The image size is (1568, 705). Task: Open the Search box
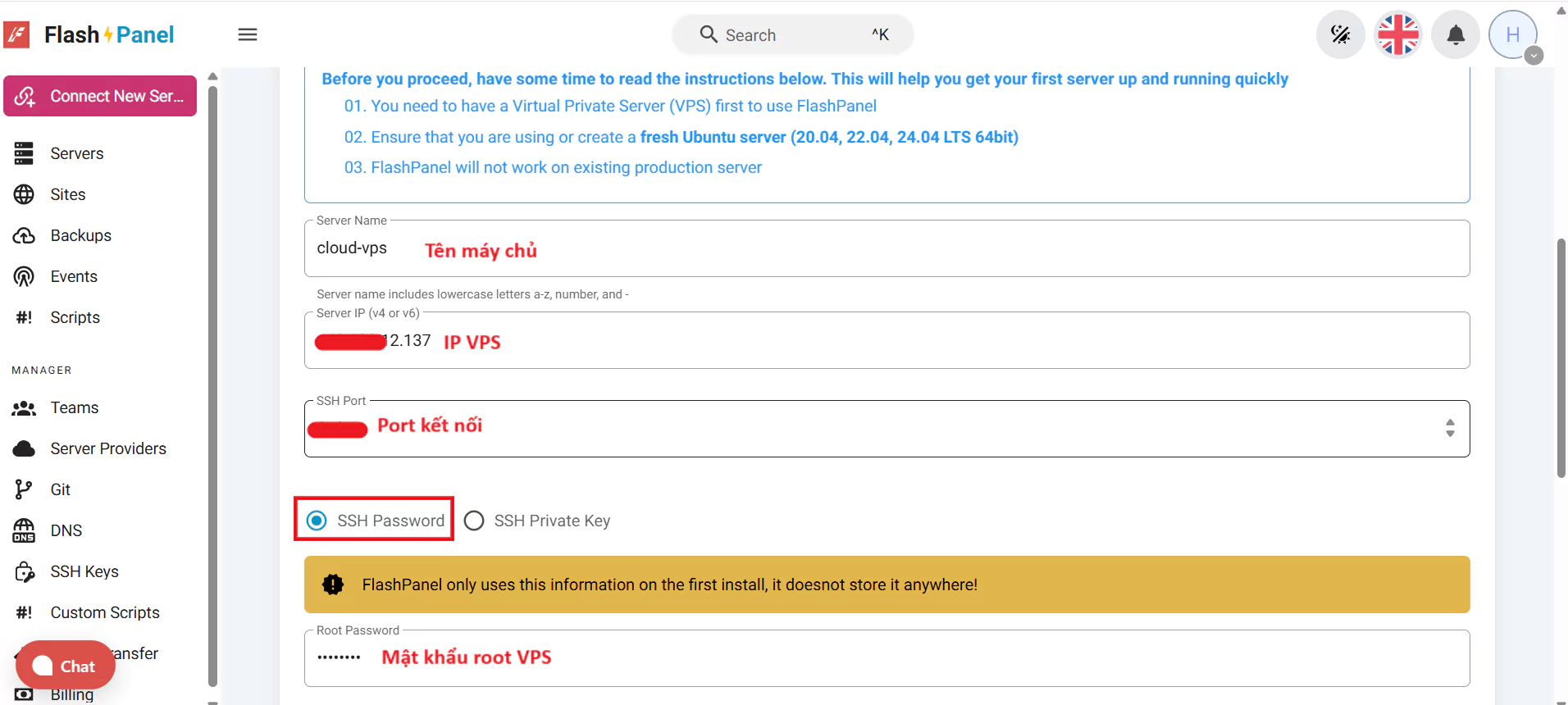pyautogui.click(x=791, y=34)
